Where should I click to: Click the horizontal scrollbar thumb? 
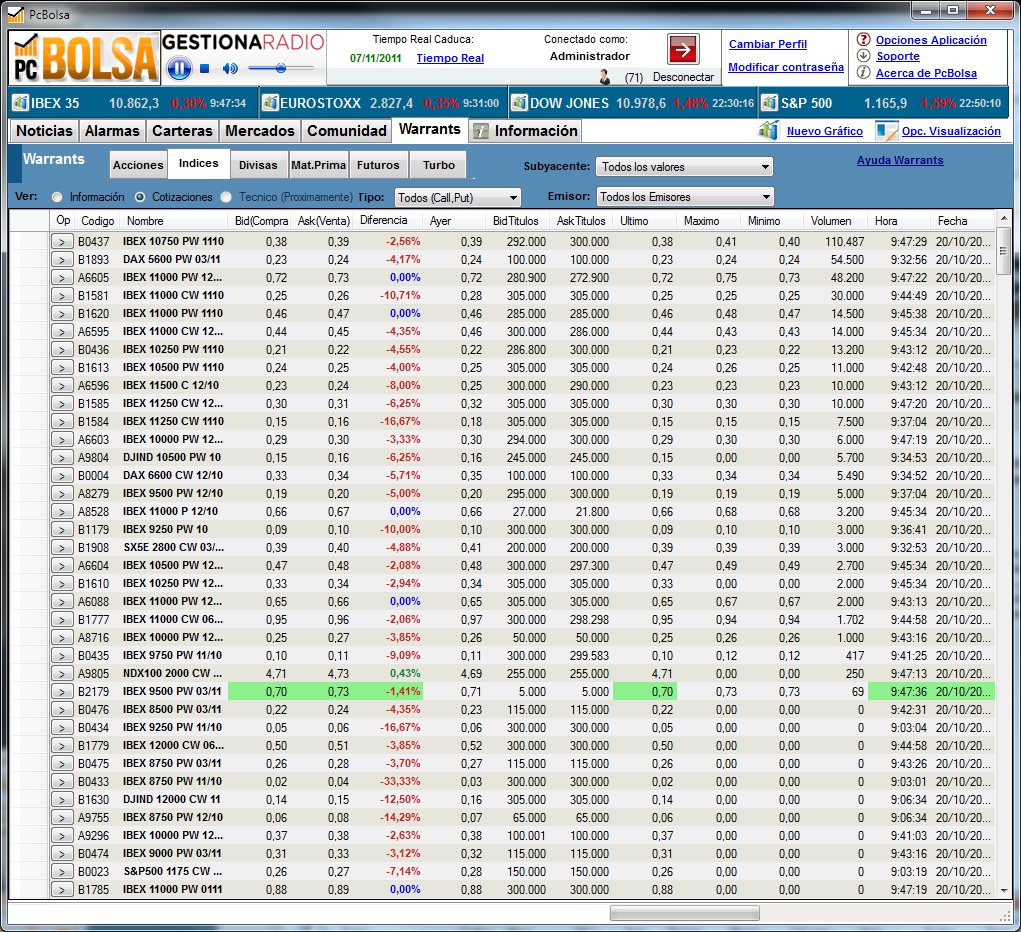click(684, 914)
